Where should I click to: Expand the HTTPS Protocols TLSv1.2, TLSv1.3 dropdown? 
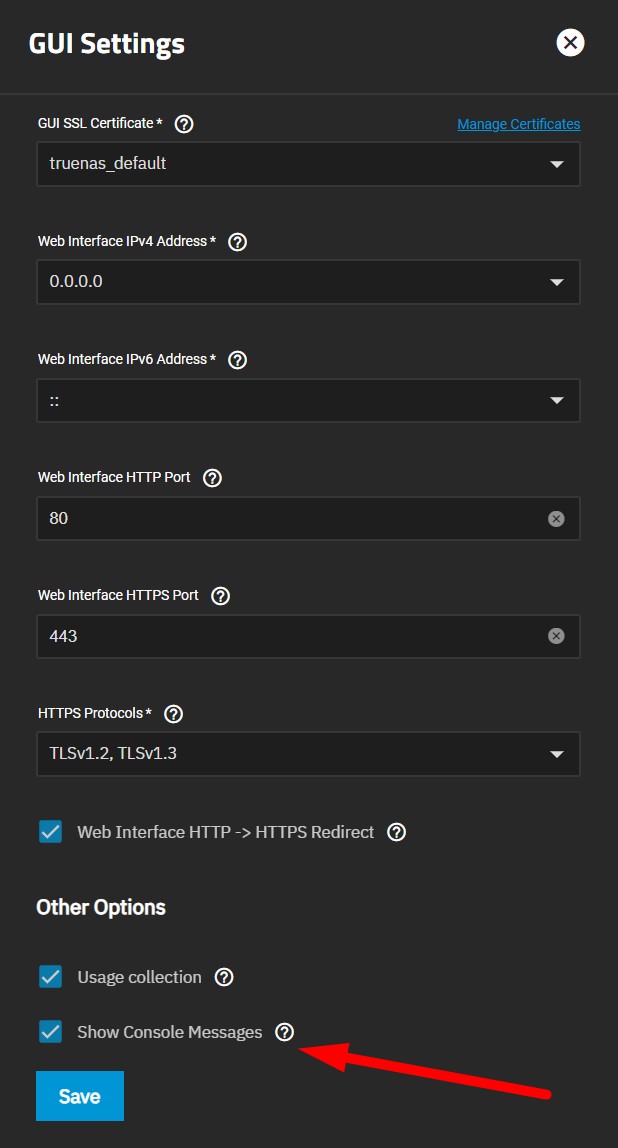coord(308,753)
